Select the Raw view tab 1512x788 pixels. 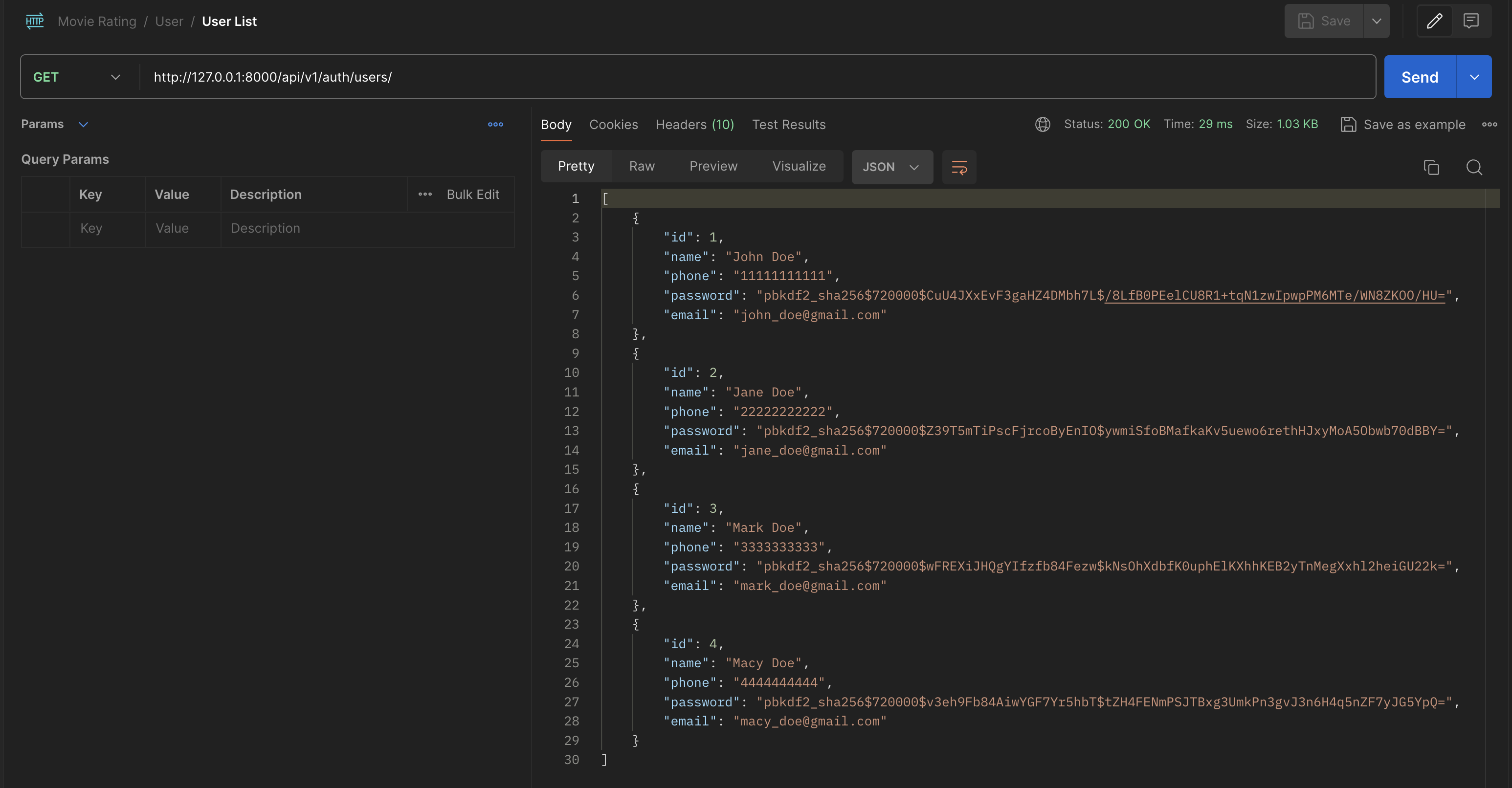[642, 166]
